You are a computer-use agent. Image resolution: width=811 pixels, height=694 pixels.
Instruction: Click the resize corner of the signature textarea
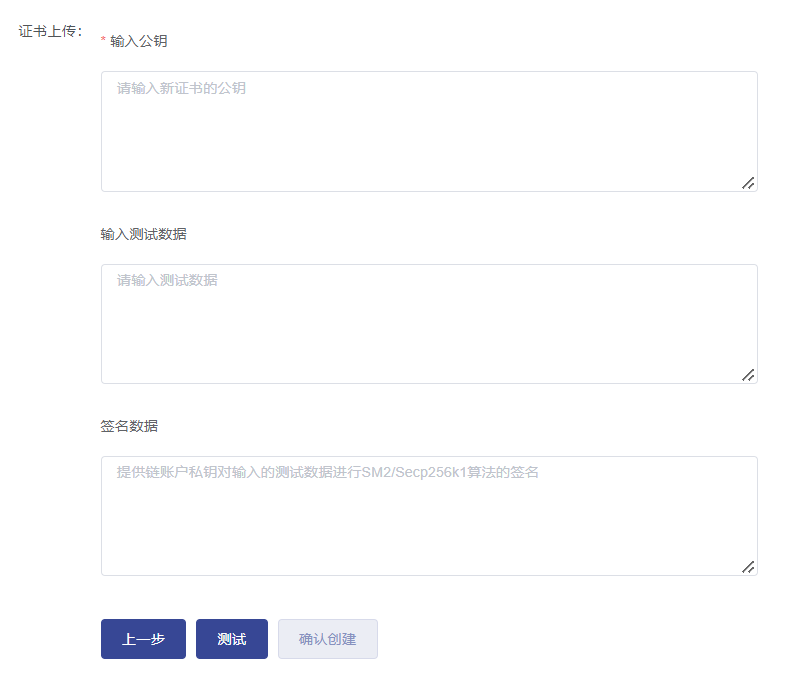coord(751,565)
